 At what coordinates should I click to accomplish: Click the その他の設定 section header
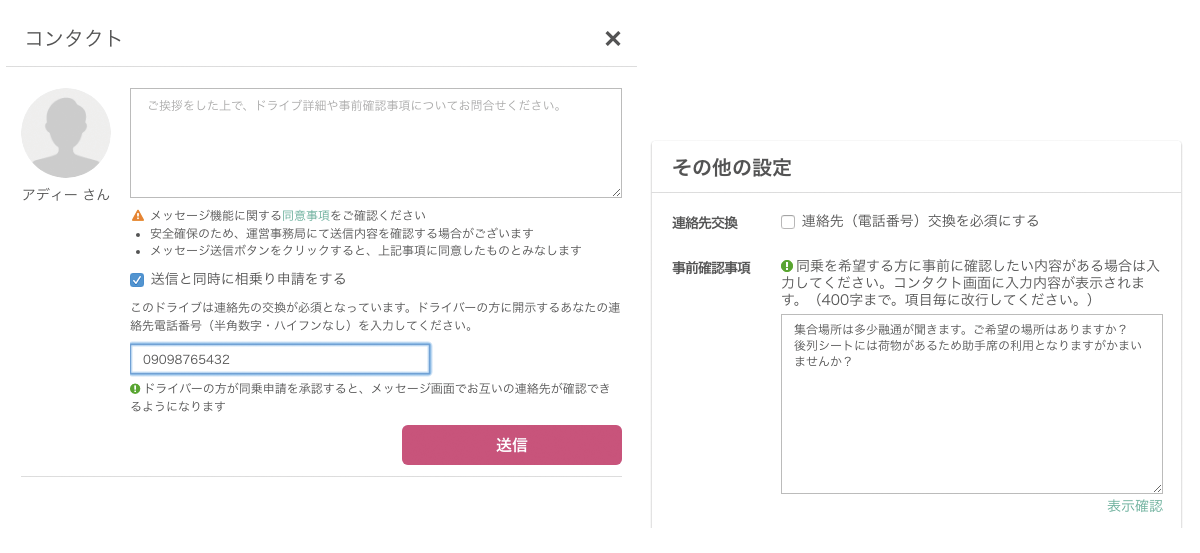click(732, 168)
